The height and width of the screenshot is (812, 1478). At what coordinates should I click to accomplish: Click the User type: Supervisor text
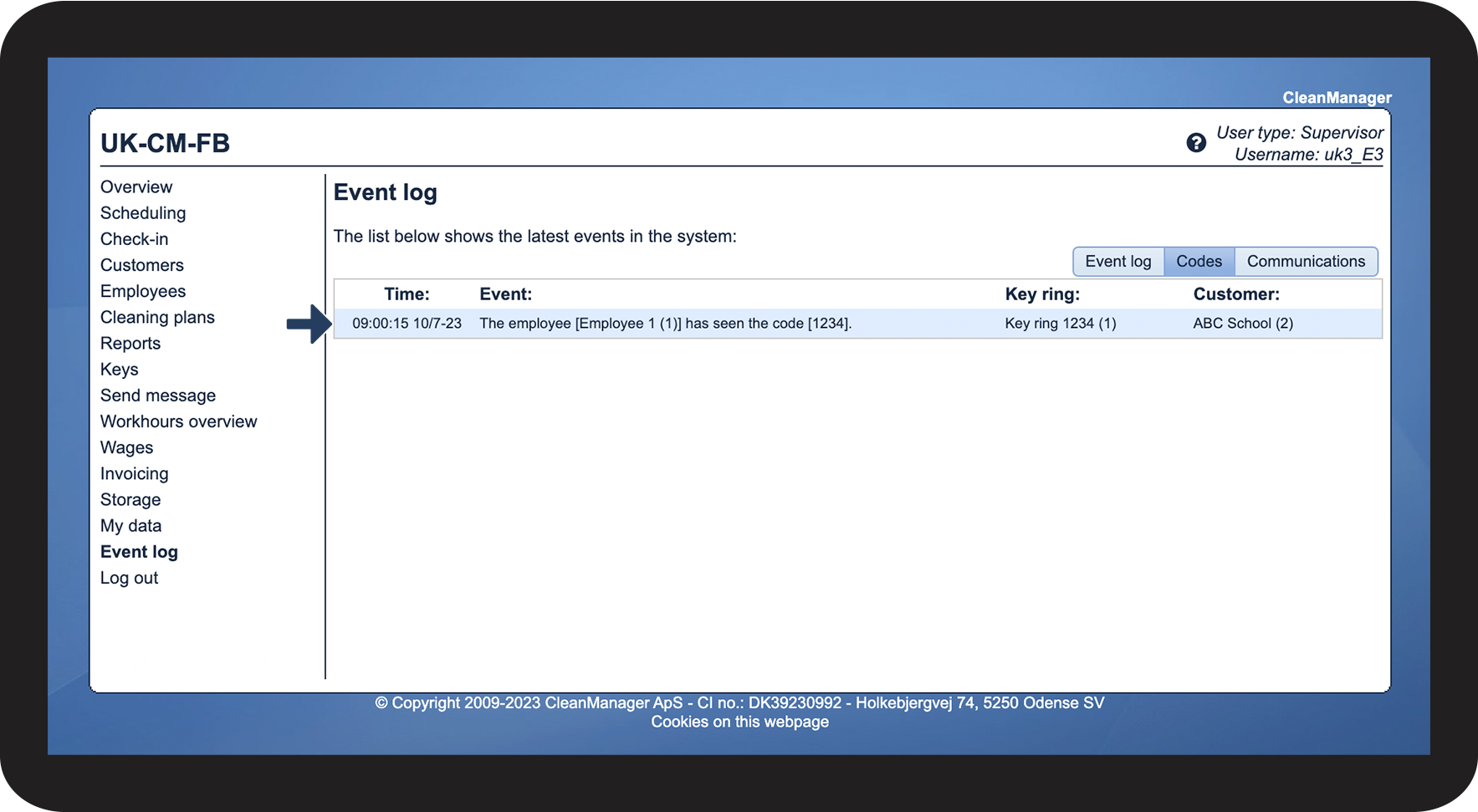(1300, 133)
